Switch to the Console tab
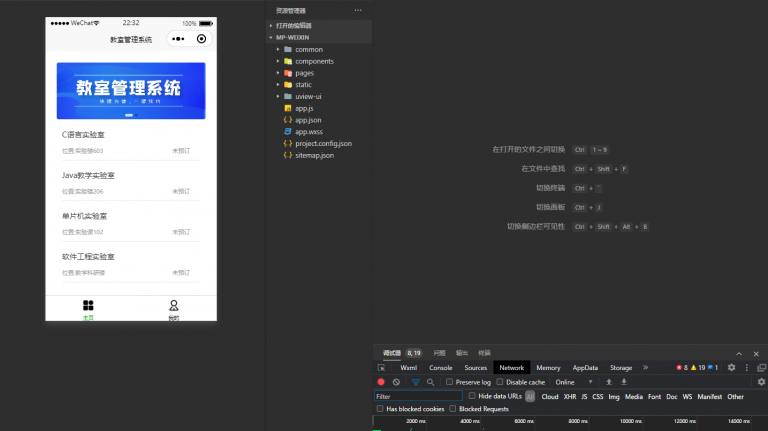The height and width of the screenshot is (431, 768). (x=441, y=368)
